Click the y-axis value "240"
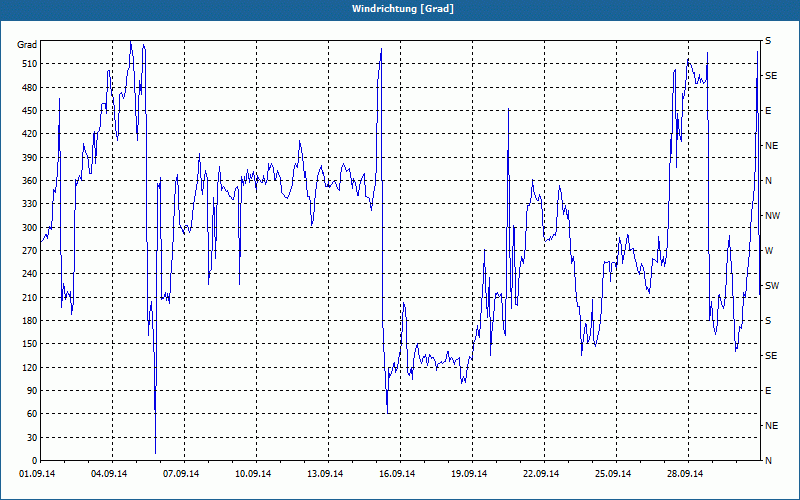 click(x=29, y=274)
